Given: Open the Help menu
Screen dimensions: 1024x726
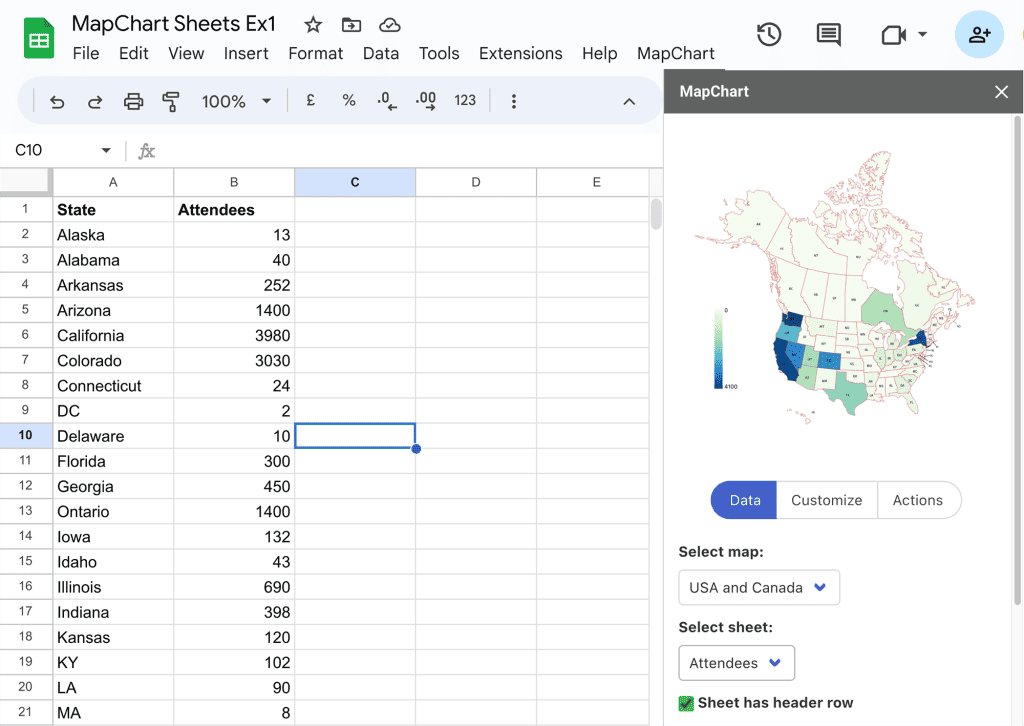Looking at the screenshot, I should tap(600, 54).
